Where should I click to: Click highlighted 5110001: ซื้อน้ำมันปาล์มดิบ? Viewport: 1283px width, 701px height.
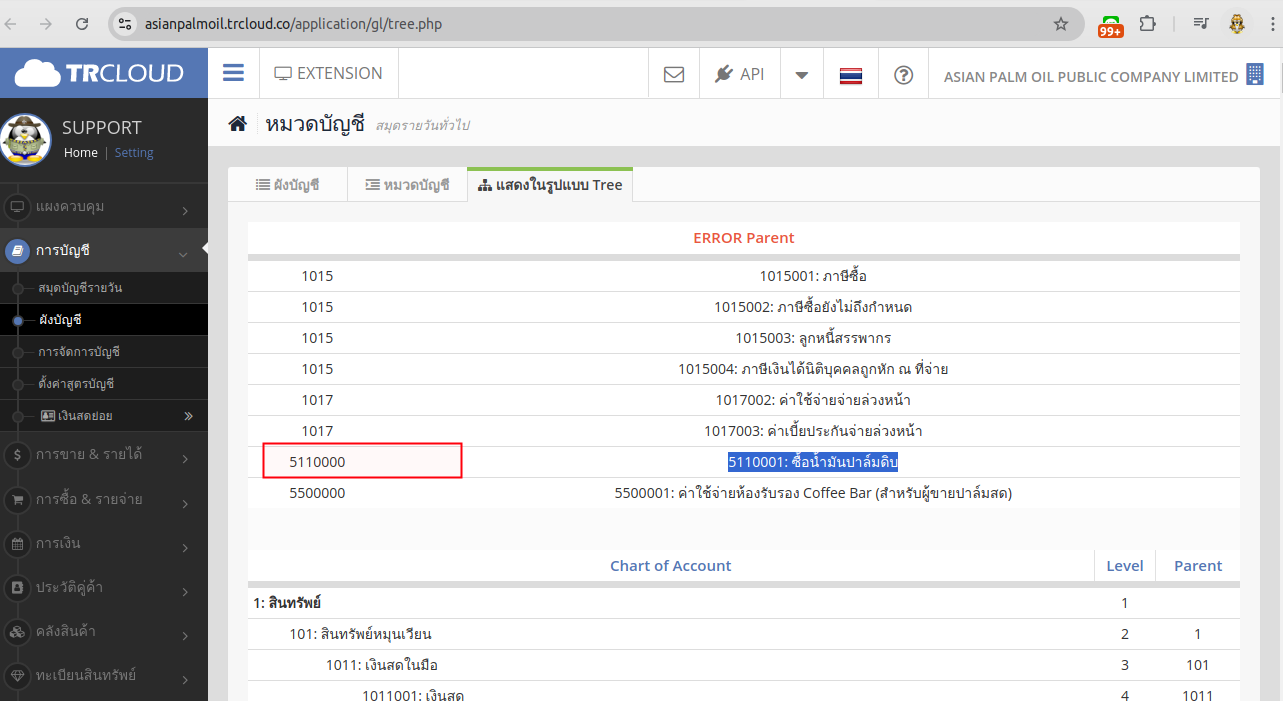813,462
